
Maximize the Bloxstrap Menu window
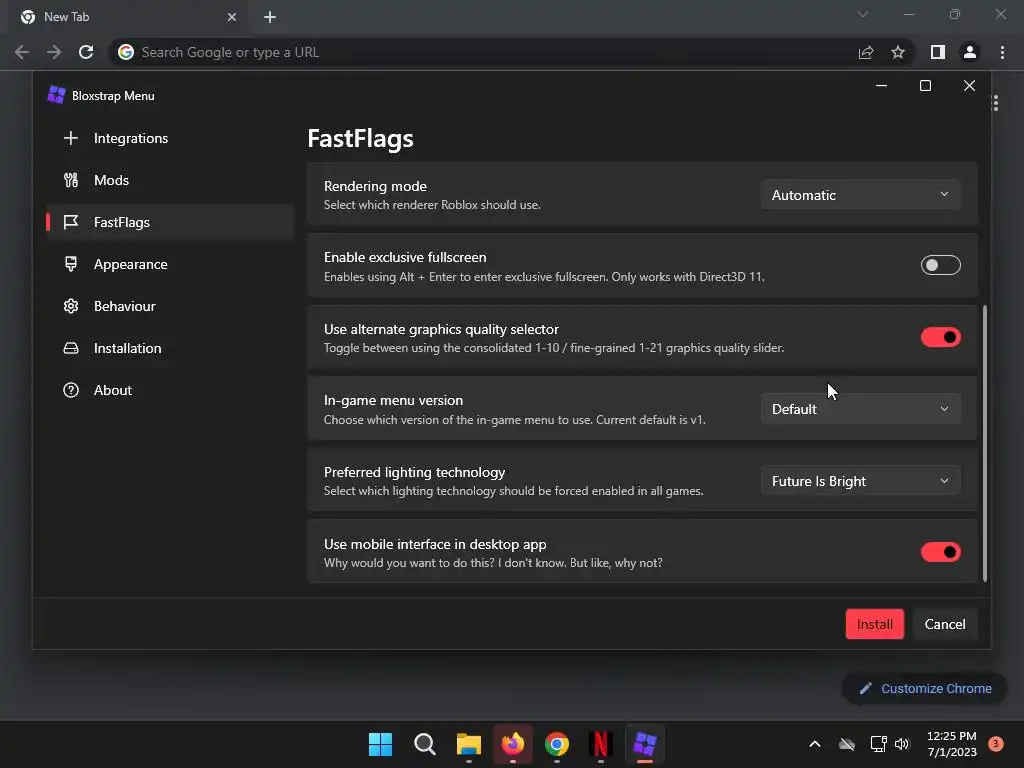925,86
